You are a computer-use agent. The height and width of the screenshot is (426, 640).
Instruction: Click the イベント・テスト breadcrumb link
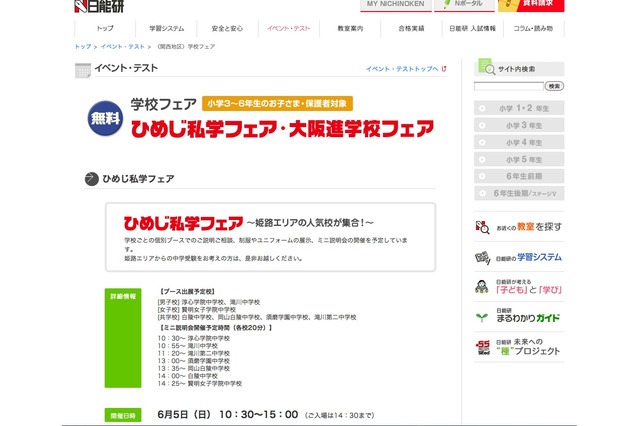coord(122,47)
